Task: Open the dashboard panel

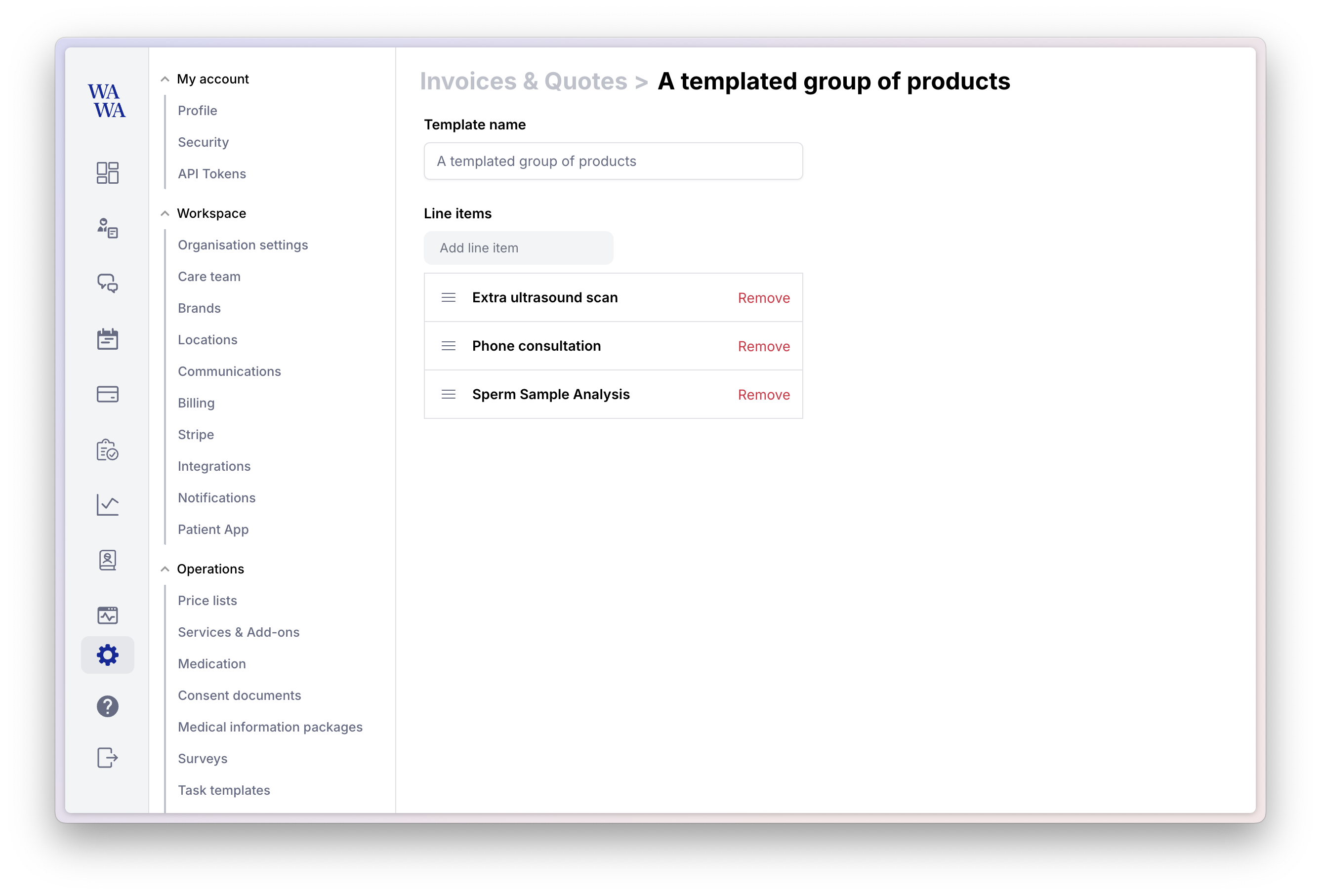Action: coord(107,172)
